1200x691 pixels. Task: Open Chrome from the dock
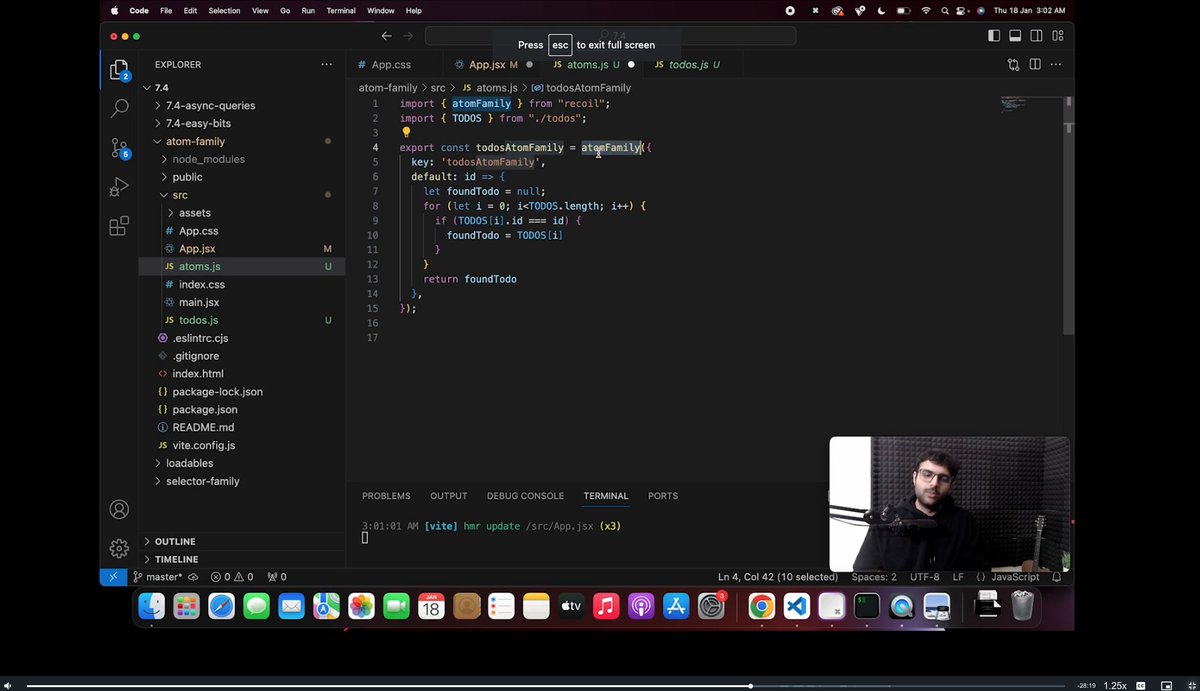[x=761, y=606]
